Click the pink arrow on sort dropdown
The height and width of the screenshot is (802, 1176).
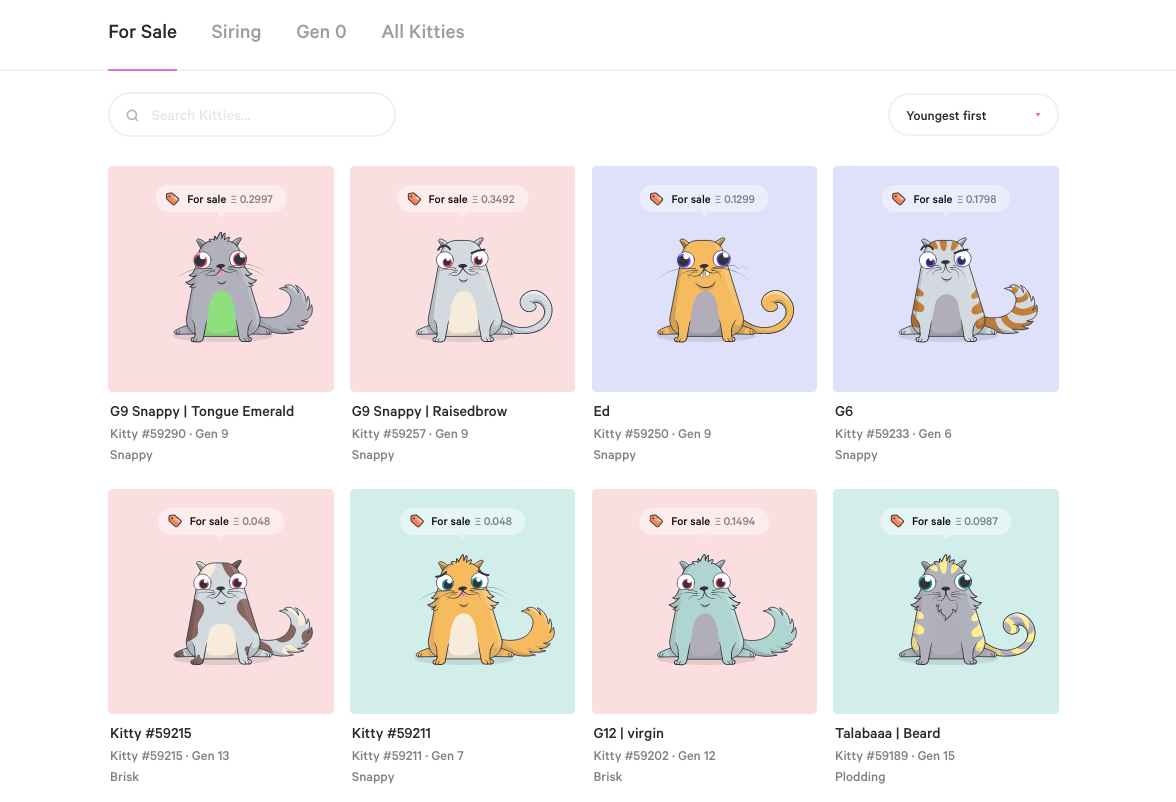(x=1038, y=115)
